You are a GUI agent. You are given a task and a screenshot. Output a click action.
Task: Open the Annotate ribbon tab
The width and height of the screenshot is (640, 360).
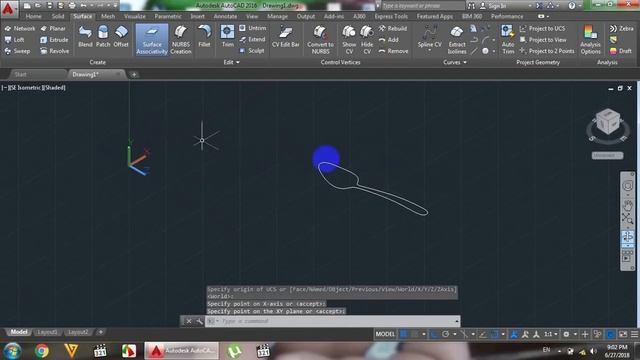tap(225, 16)
